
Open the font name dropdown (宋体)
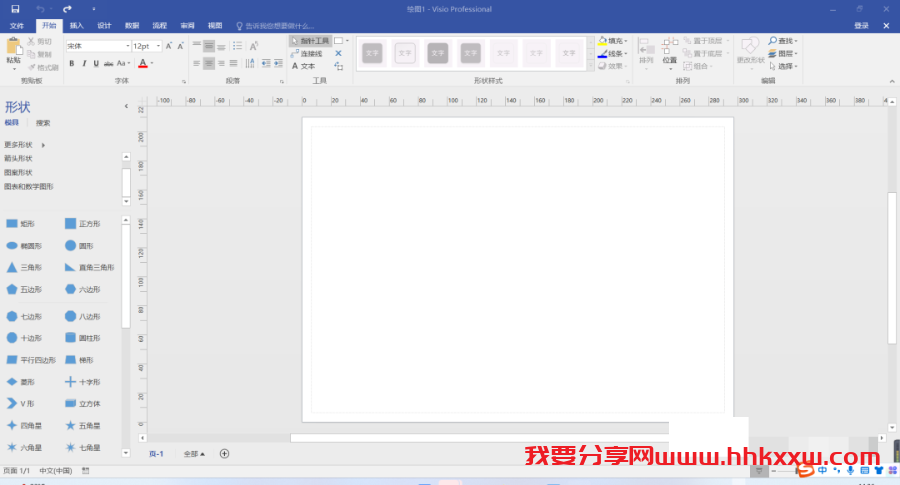tap(127, 46)
